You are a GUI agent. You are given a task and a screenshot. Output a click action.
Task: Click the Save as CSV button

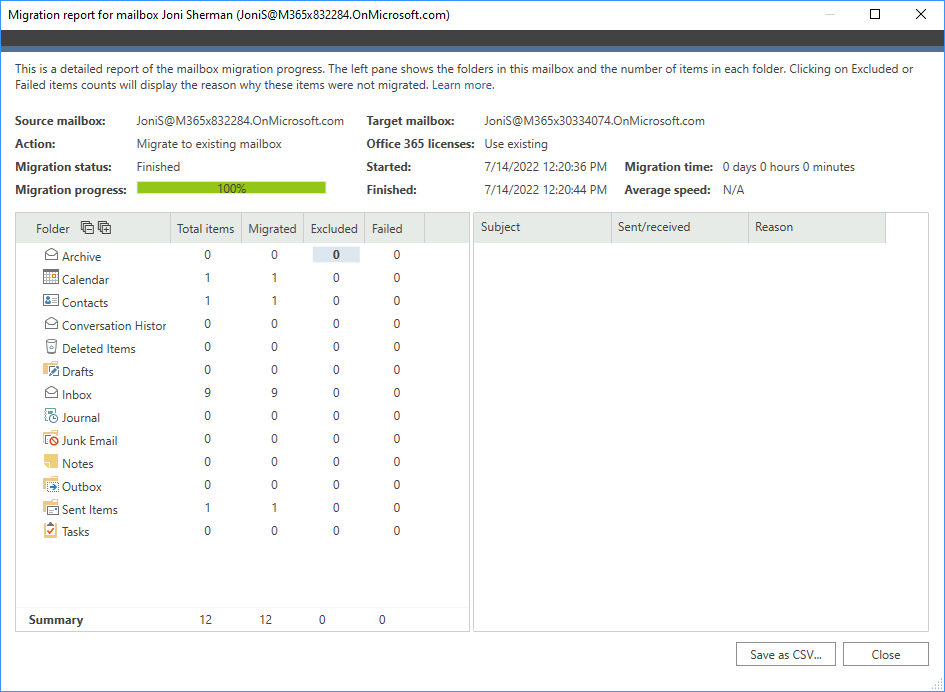tap(786, 655)
